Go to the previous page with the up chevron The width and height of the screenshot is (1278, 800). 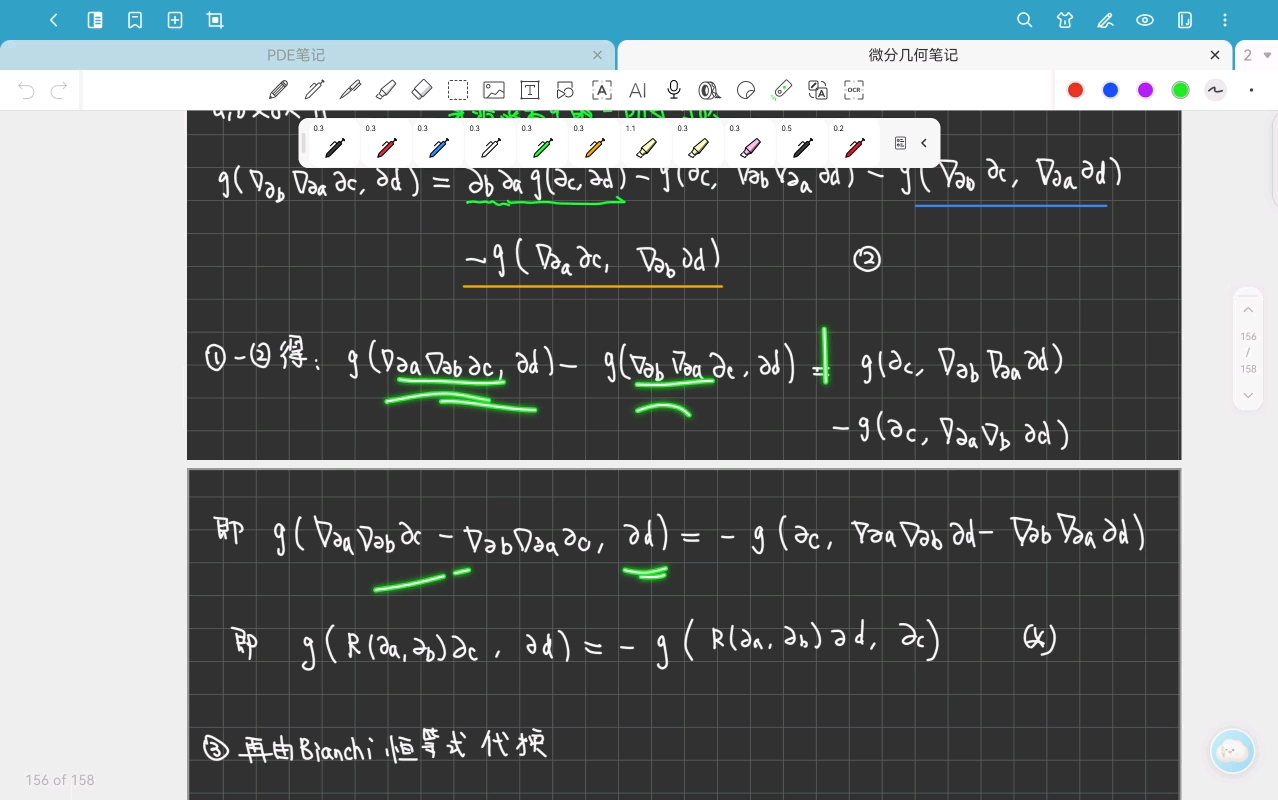click(x=1248, y=310)
